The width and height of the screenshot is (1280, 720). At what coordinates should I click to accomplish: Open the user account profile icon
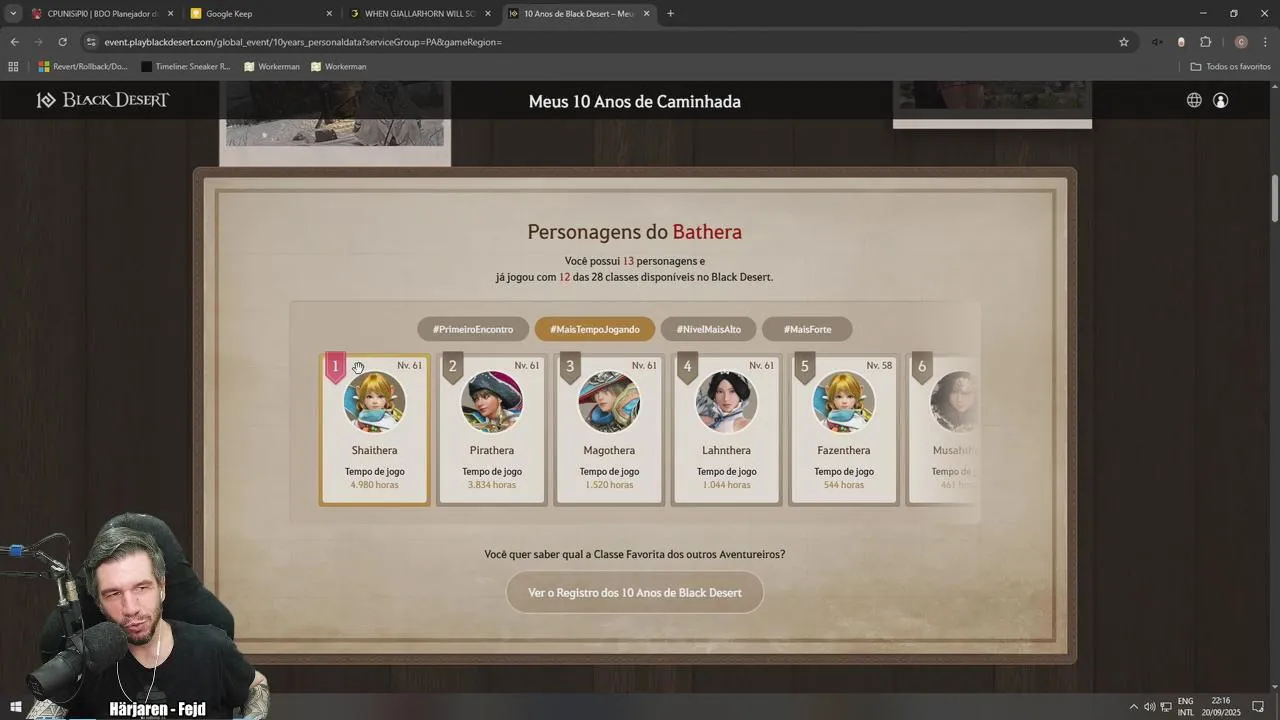click(x=1221, y=100)
